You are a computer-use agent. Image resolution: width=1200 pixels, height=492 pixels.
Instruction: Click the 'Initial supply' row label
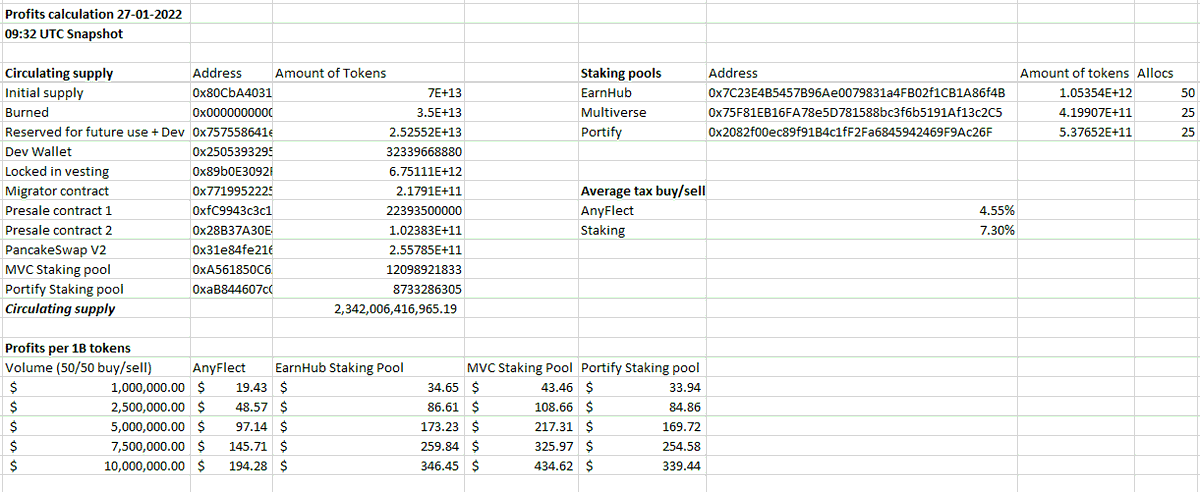tap(44, 93)
